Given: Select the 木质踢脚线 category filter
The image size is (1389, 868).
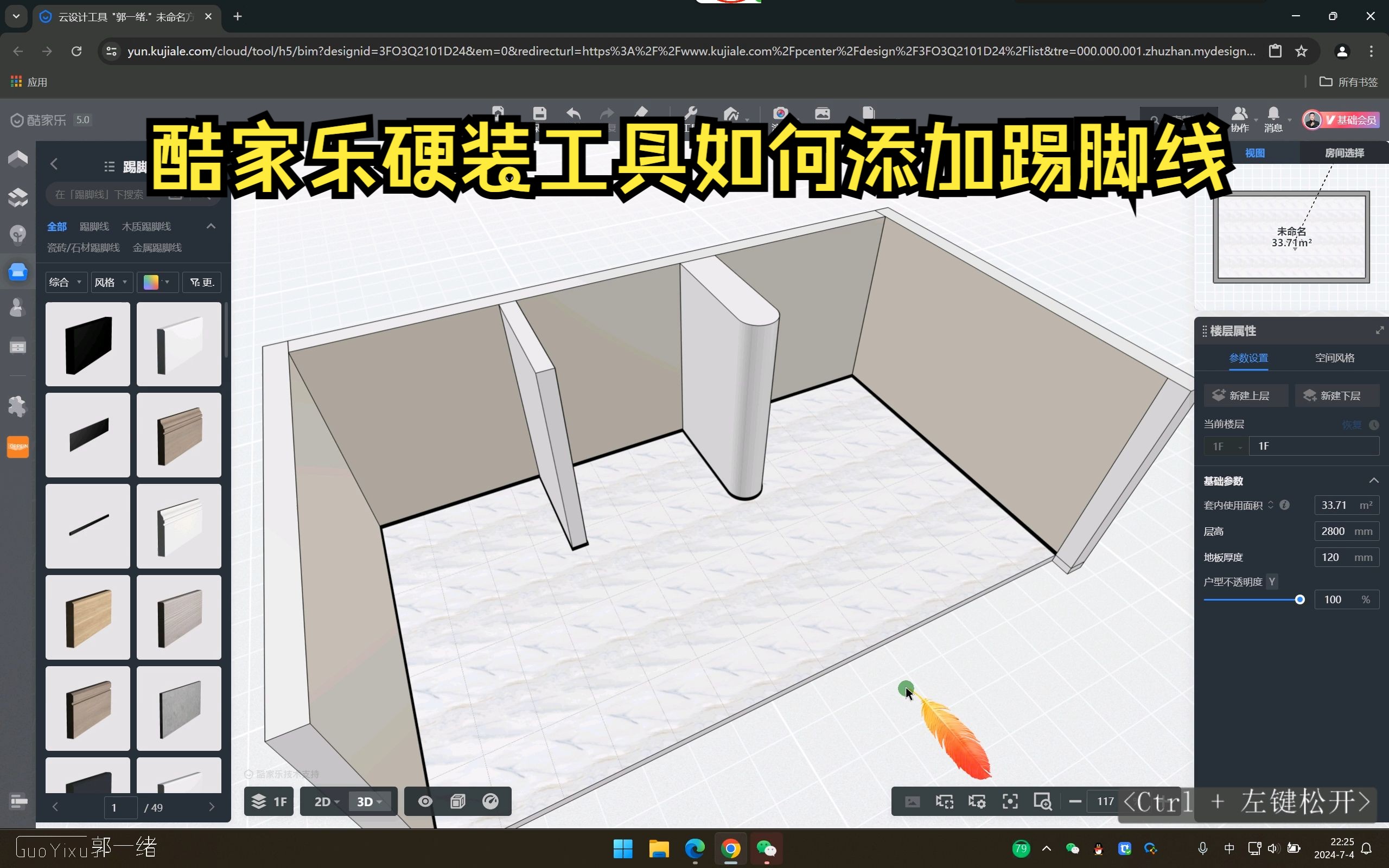Looking at the screenshot, I should [x=146, y=226].
